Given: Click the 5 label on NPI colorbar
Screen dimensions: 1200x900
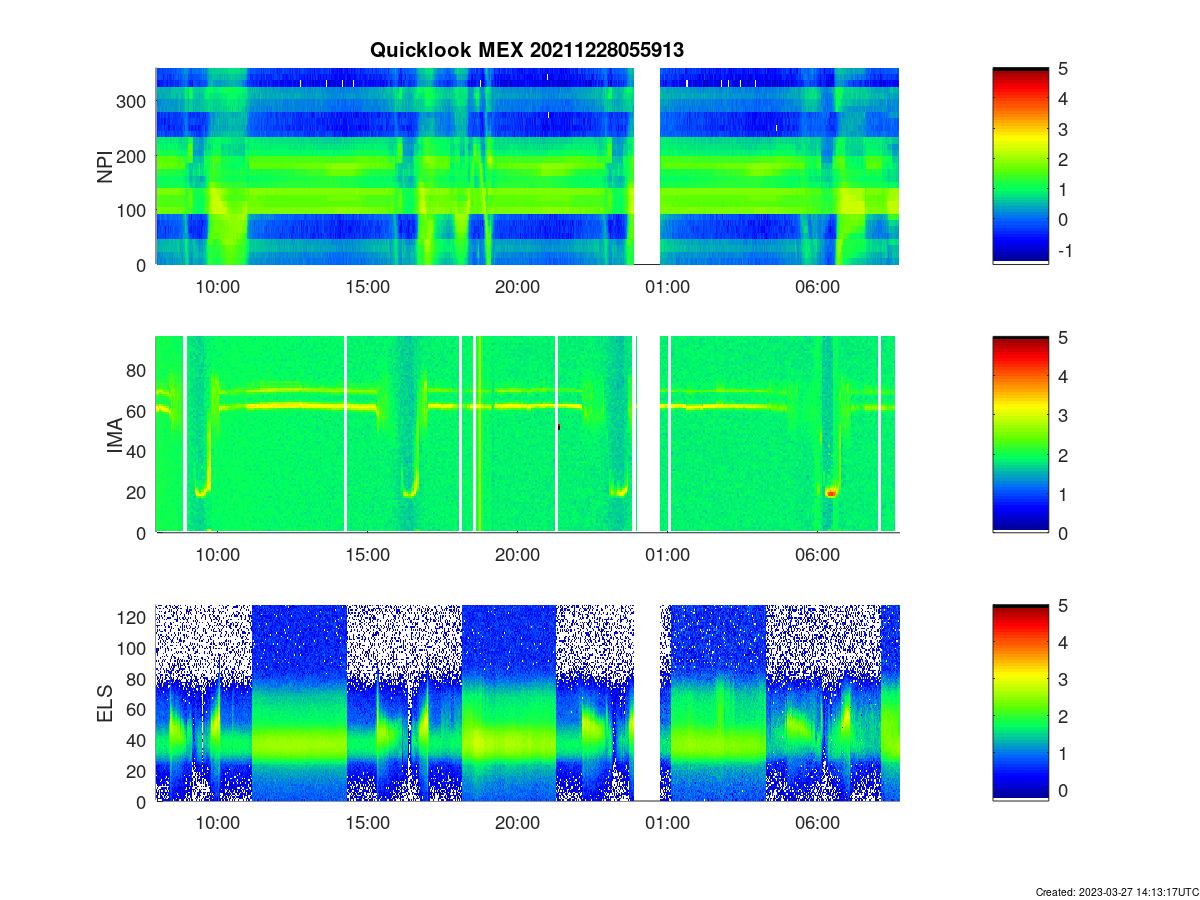Looking at the screenshot, I should click(x=1064, y=68).
